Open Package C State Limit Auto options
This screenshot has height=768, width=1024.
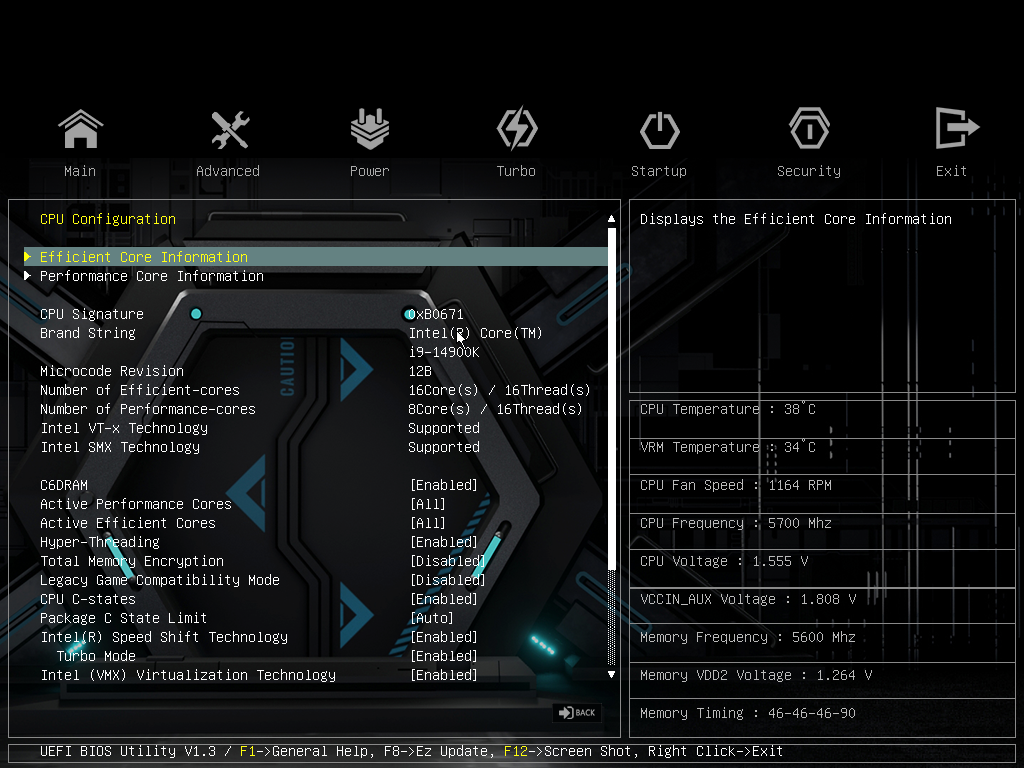[x=432, y=618]
